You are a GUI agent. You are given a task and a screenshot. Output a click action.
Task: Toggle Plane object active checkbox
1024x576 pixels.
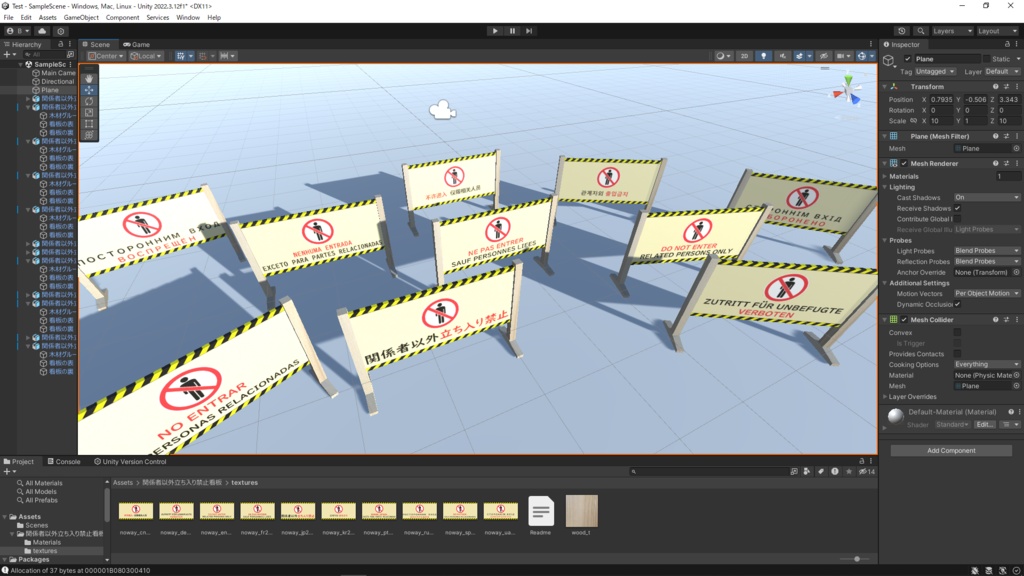[x=908, y=59]
